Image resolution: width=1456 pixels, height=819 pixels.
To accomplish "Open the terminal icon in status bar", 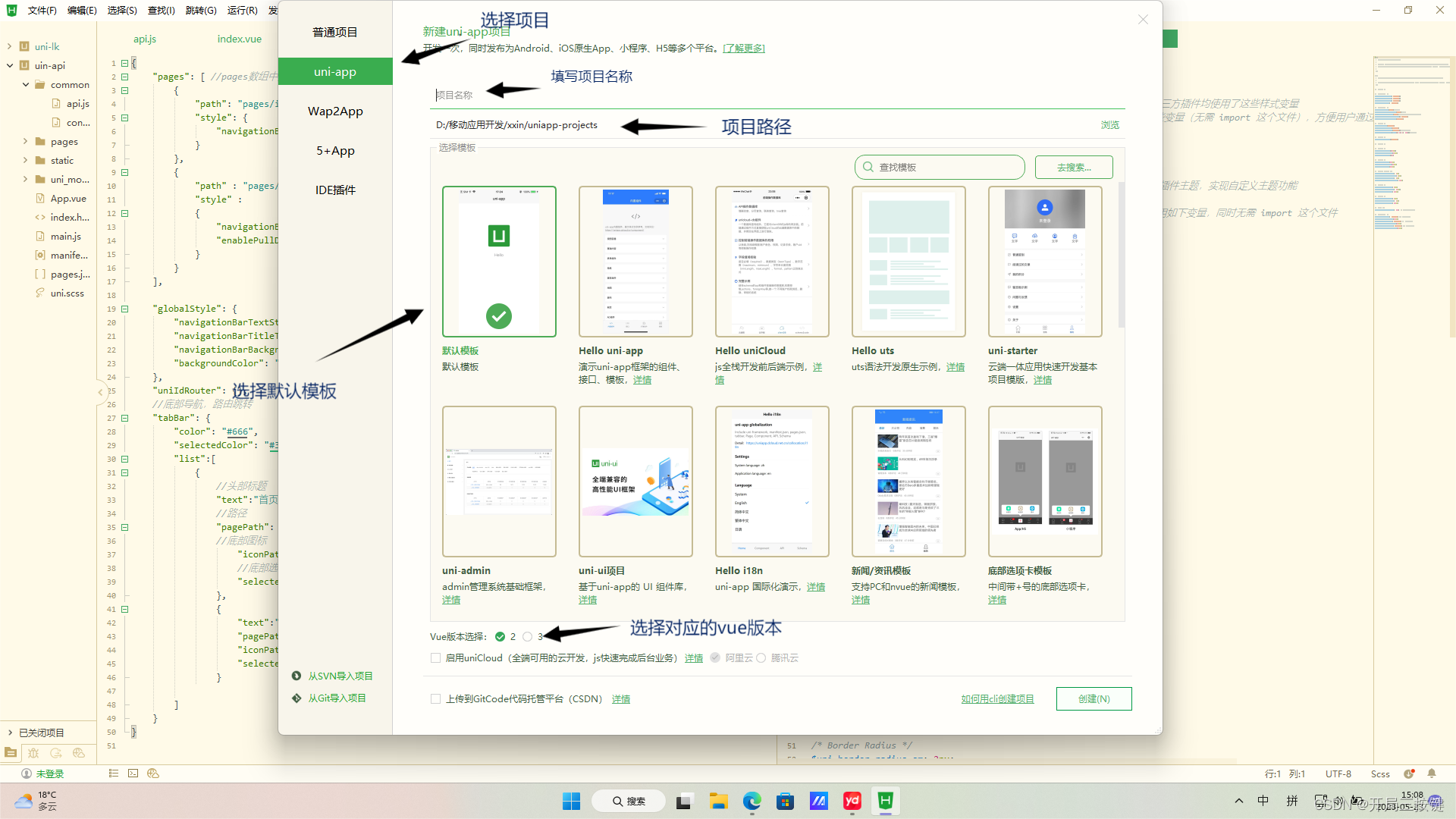I will pos(133,773).
